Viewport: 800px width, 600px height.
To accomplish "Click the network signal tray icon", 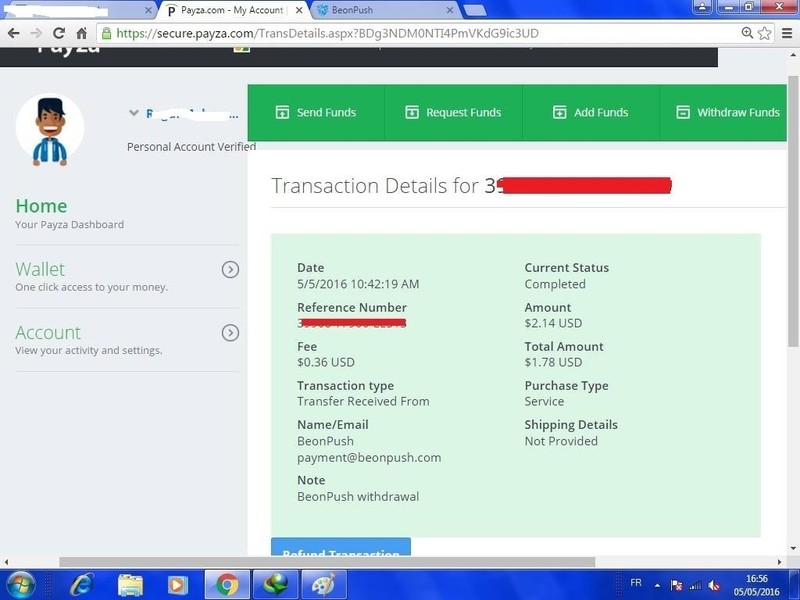I will click(x=695, y=586).
